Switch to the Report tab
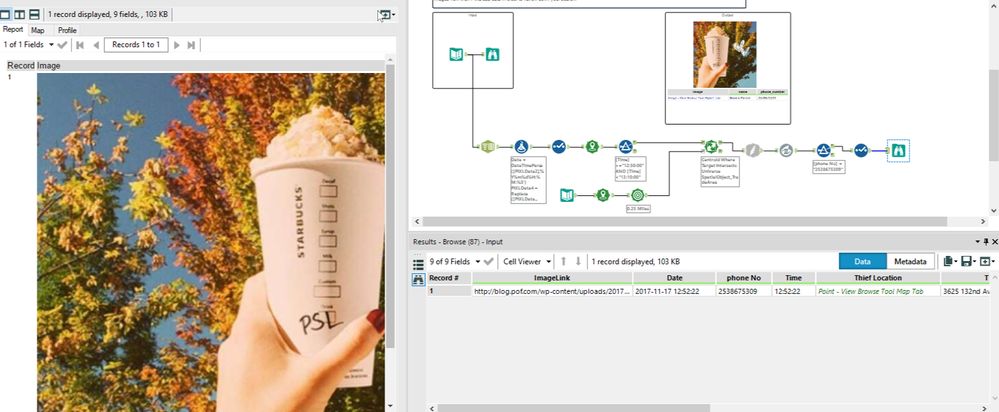This screenshot has height=412, width=999. [x=13, y=30]
